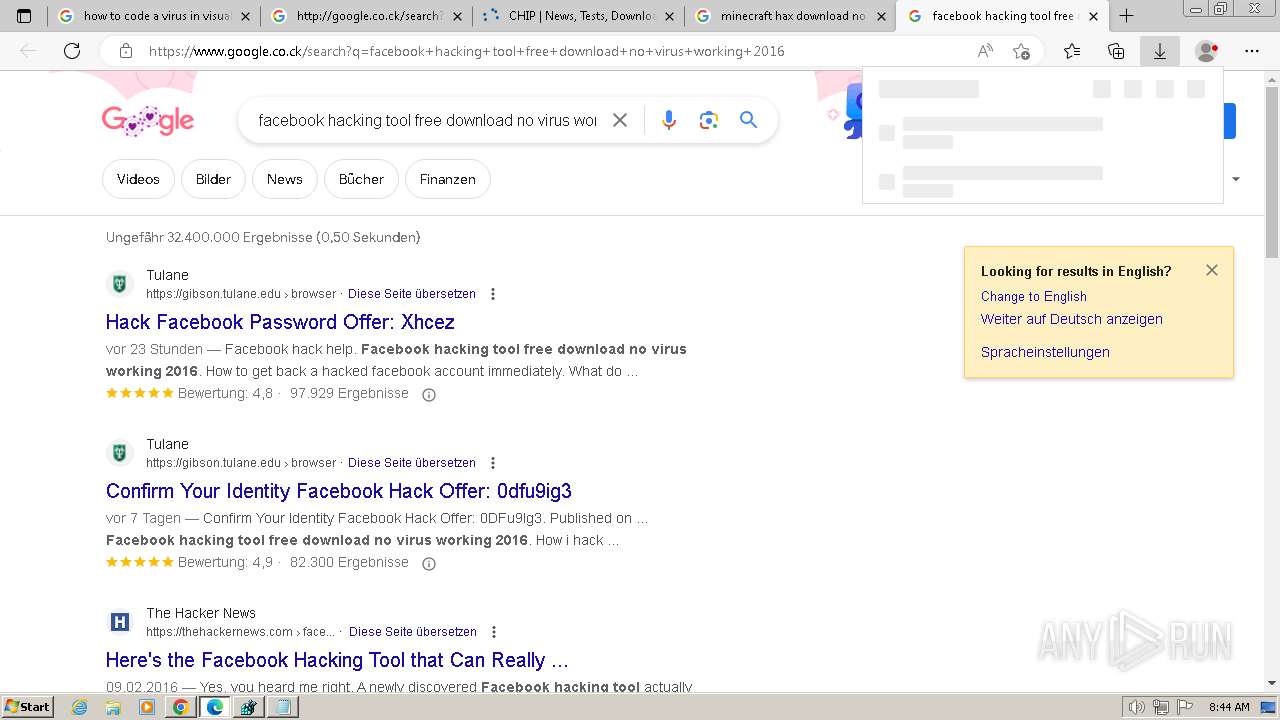Expand the dropdown arrow beside tools
This screenshot has height=720, width=1280.
coord(1236,179)
